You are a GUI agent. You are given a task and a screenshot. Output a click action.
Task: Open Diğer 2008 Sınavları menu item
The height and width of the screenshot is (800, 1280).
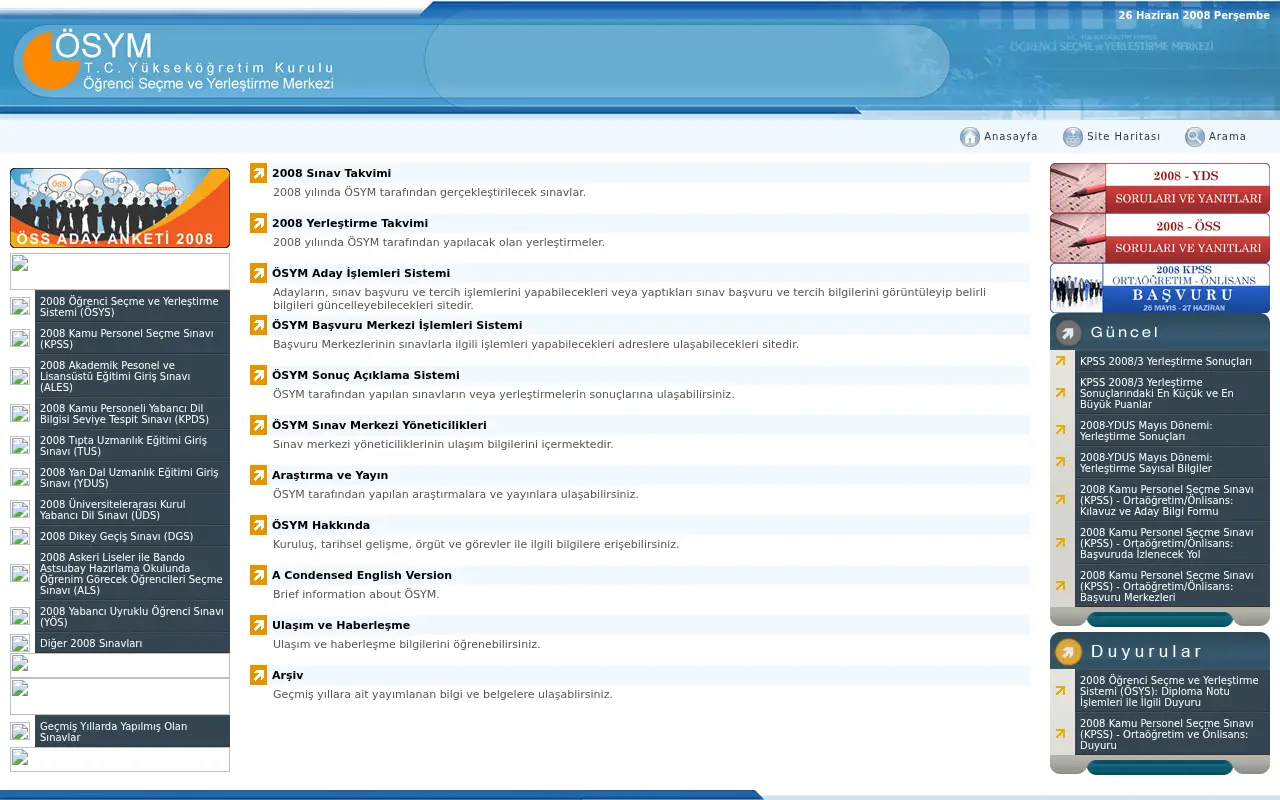pyautogui.click(x=132, y=643)
